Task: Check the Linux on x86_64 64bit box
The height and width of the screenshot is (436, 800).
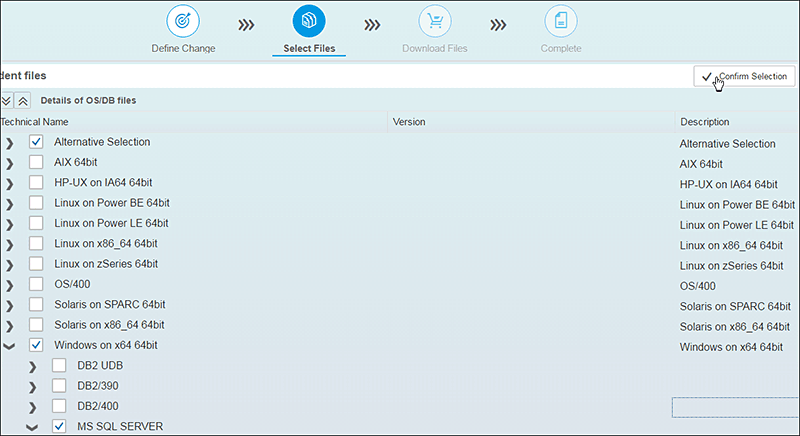Action: [36, 243]
